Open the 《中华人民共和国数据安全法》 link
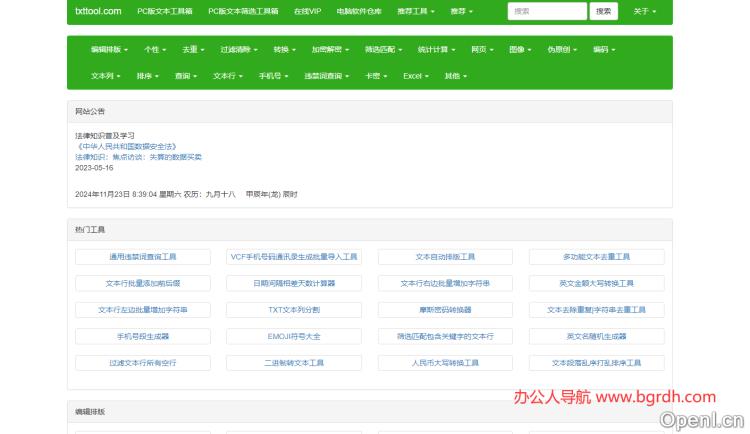Image resolution: width=750 pixels, height=434 pixels. 126,146
